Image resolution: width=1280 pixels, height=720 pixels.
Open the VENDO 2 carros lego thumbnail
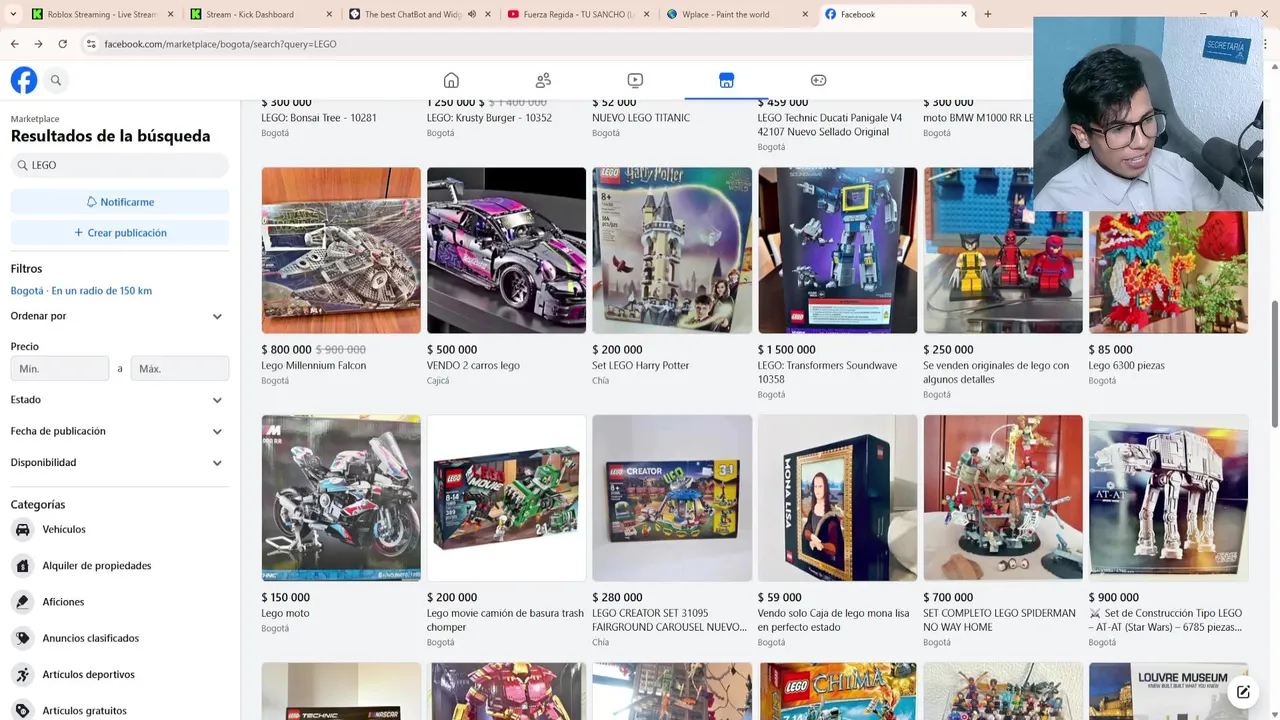tap(506, 250)
